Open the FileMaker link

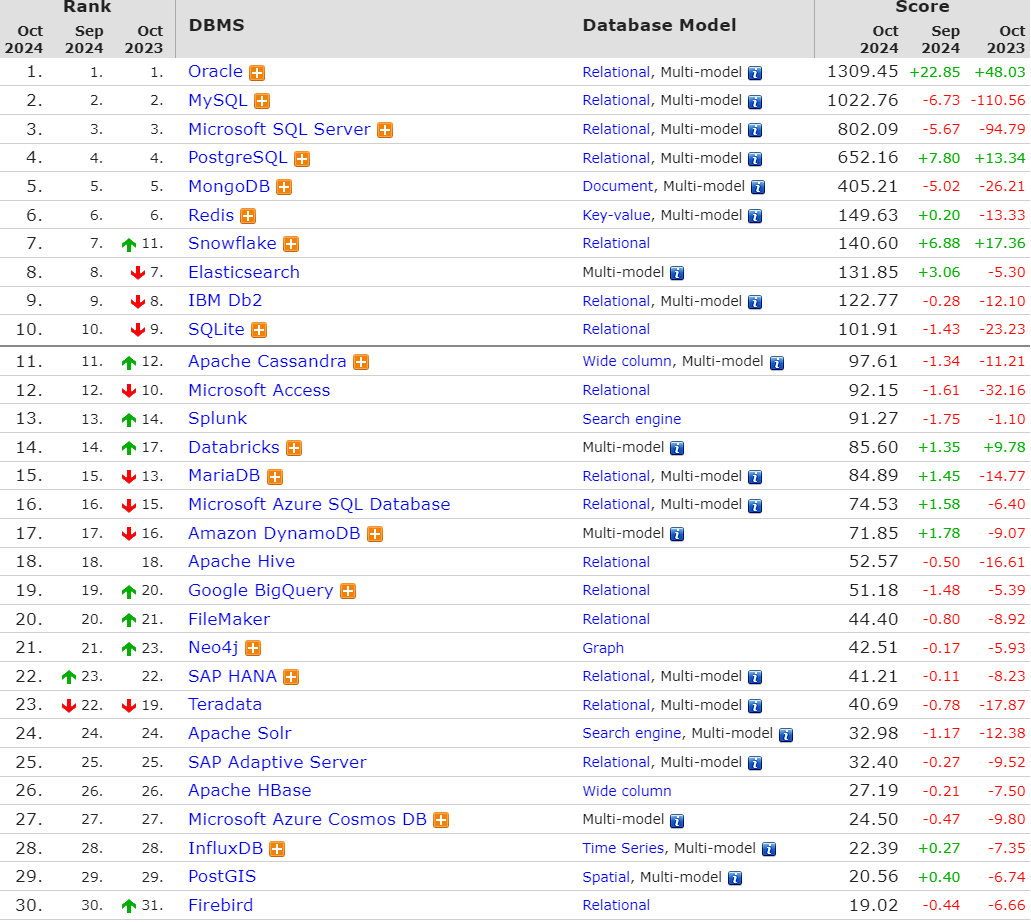coord(229,619)
